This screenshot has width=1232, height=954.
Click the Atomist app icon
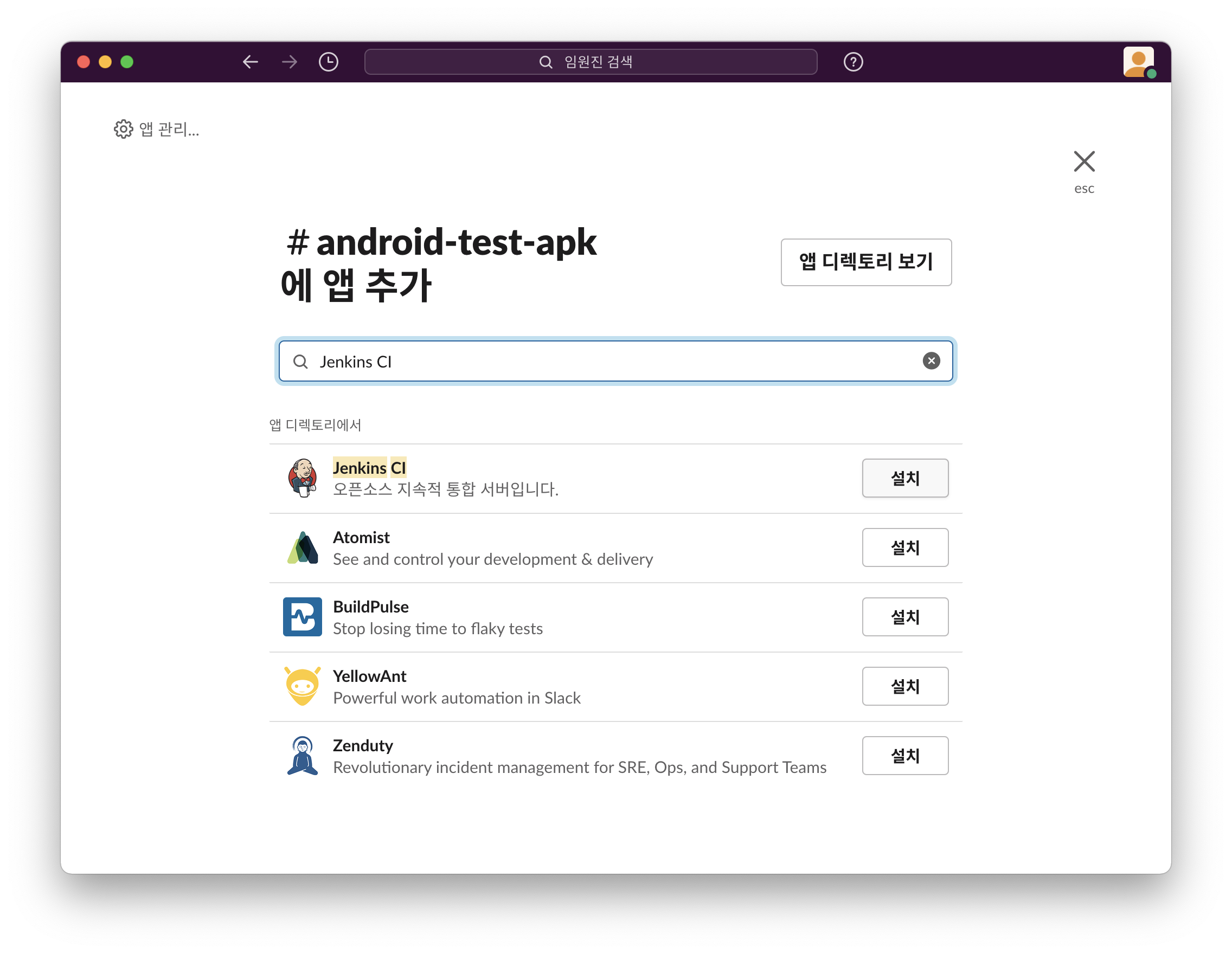(x=303, y=547)
